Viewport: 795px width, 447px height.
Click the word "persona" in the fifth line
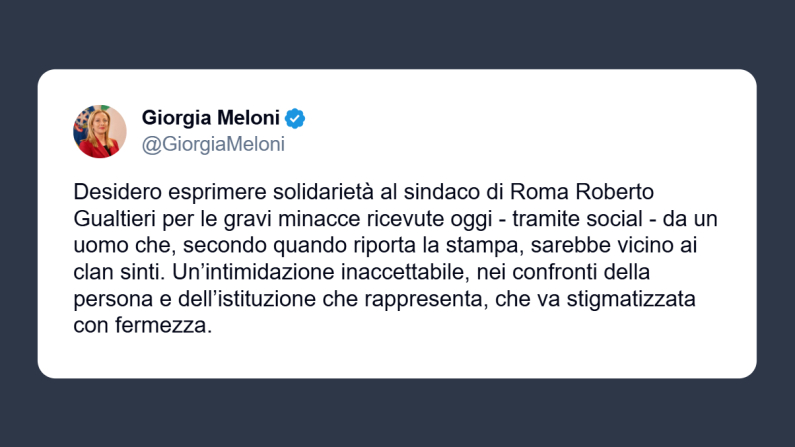pyautogui.click(x=108, y=299)
